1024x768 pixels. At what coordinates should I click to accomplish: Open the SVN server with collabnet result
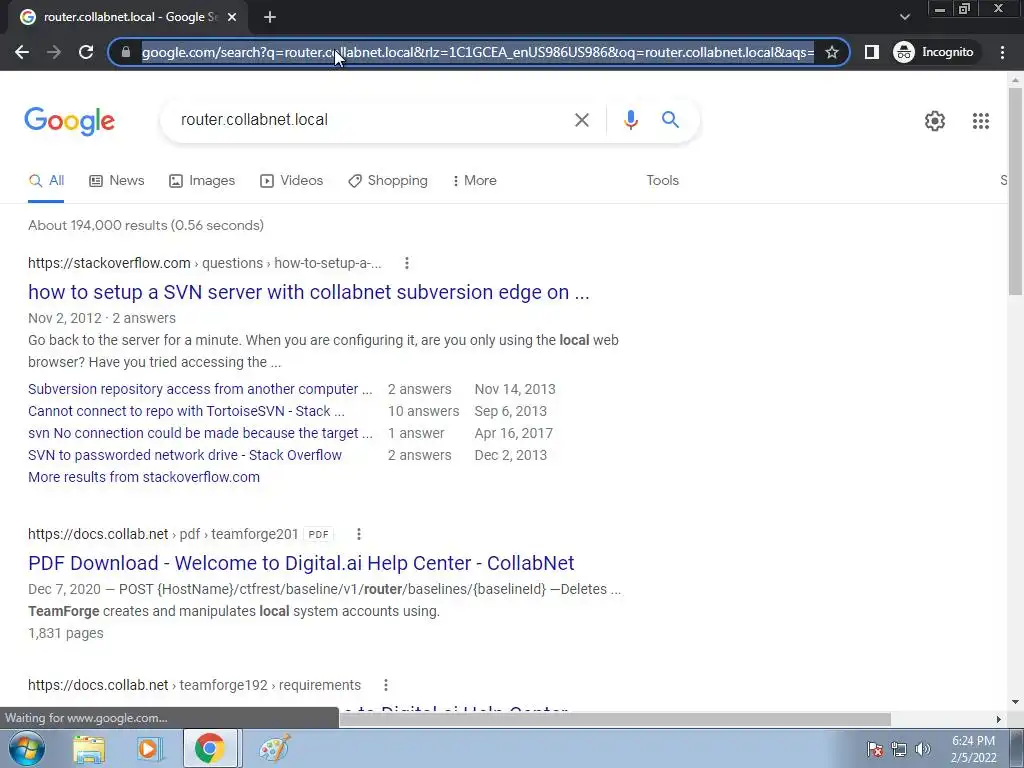[308, 293]
